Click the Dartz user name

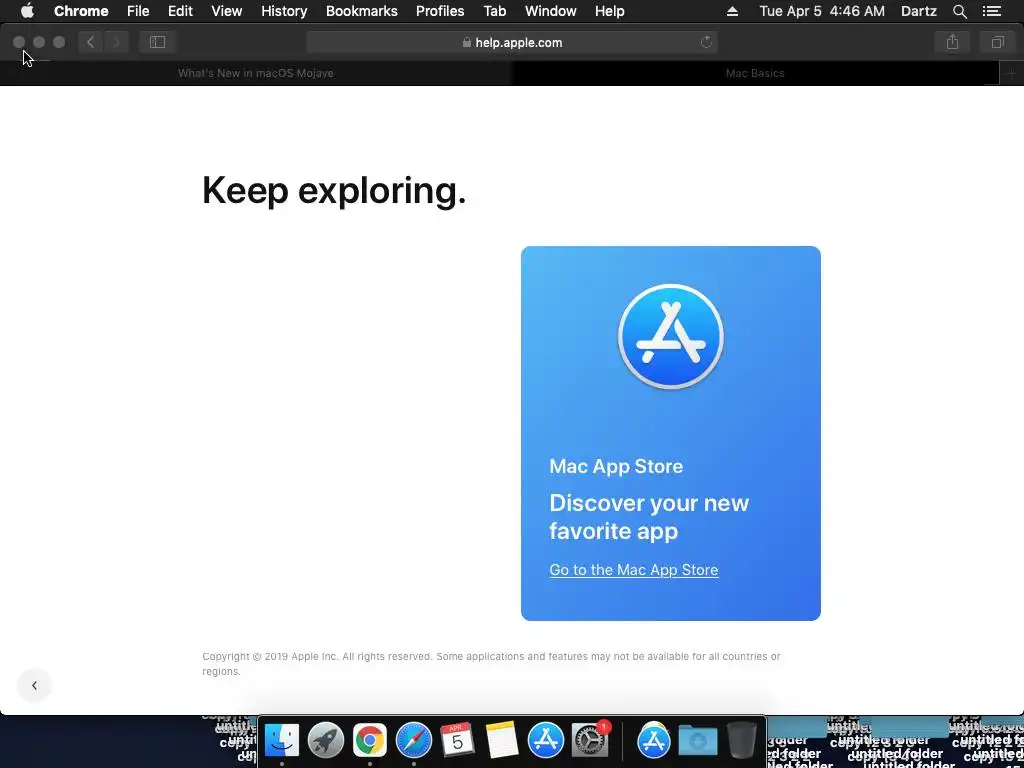click(918, 11)
